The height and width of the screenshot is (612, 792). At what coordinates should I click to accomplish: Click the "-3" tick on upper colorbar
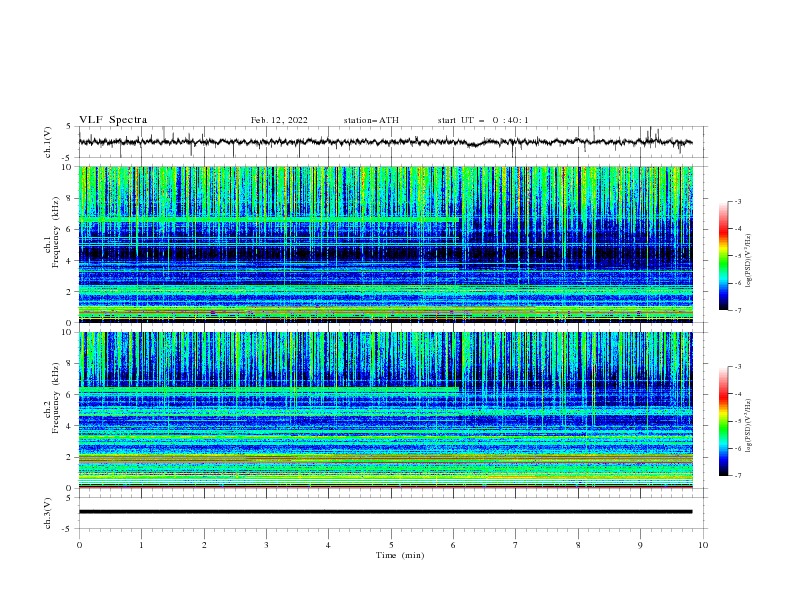737,201
